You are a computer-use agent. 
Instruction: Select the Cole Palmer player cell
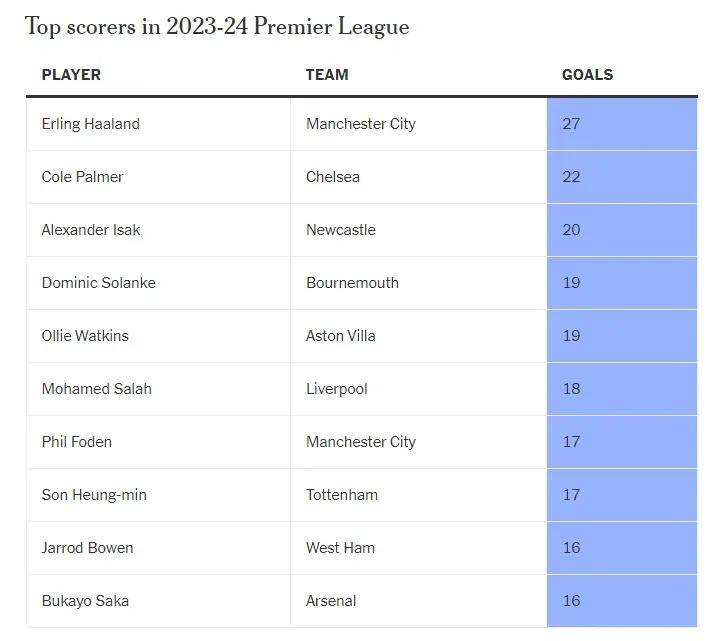tap(158, 177)
